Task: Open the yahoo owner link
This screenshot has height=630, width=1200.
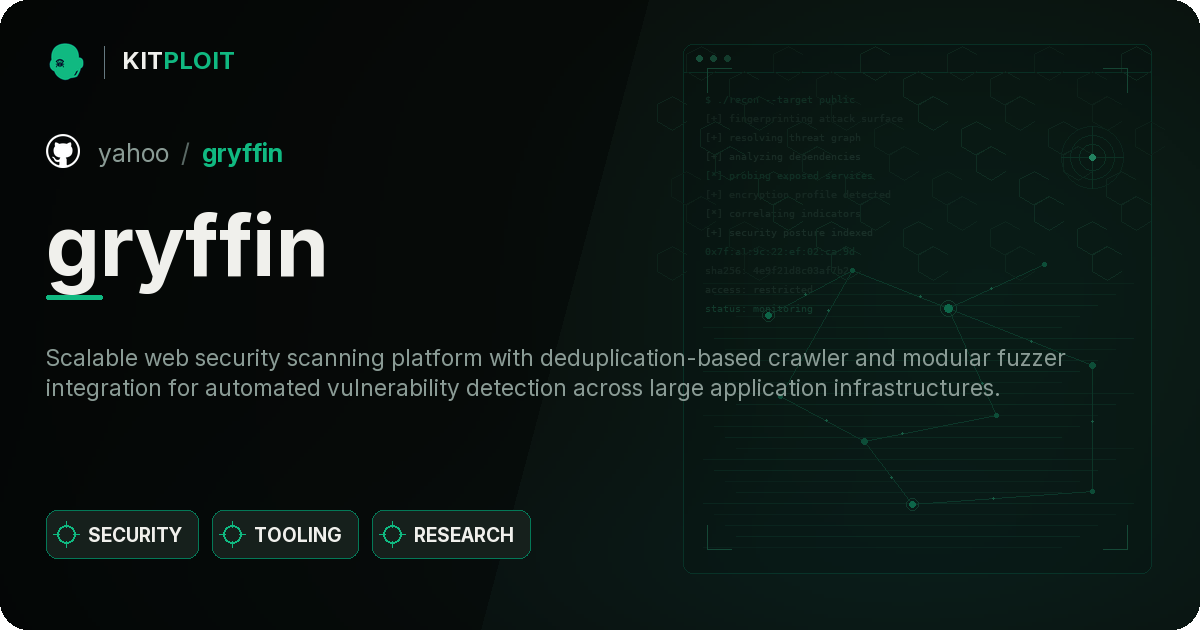Action: pyautogui.click(x=133, y=154)
